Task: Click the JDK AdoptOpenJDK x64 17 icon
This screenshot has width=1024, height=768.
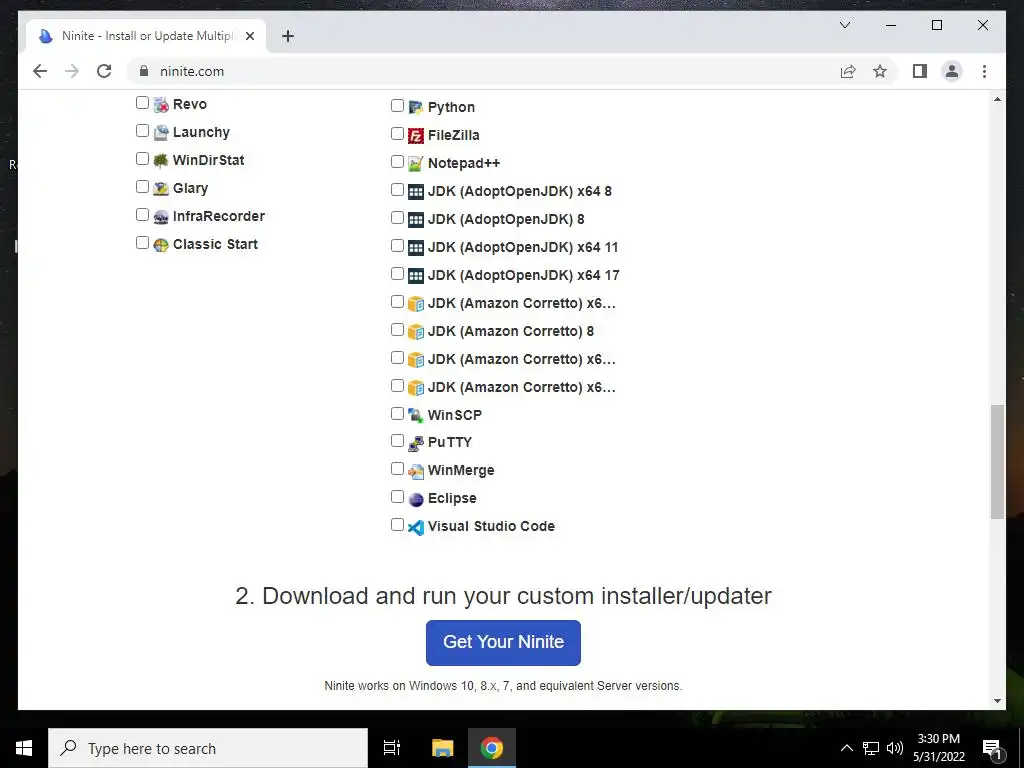Action: pos(415,276)
